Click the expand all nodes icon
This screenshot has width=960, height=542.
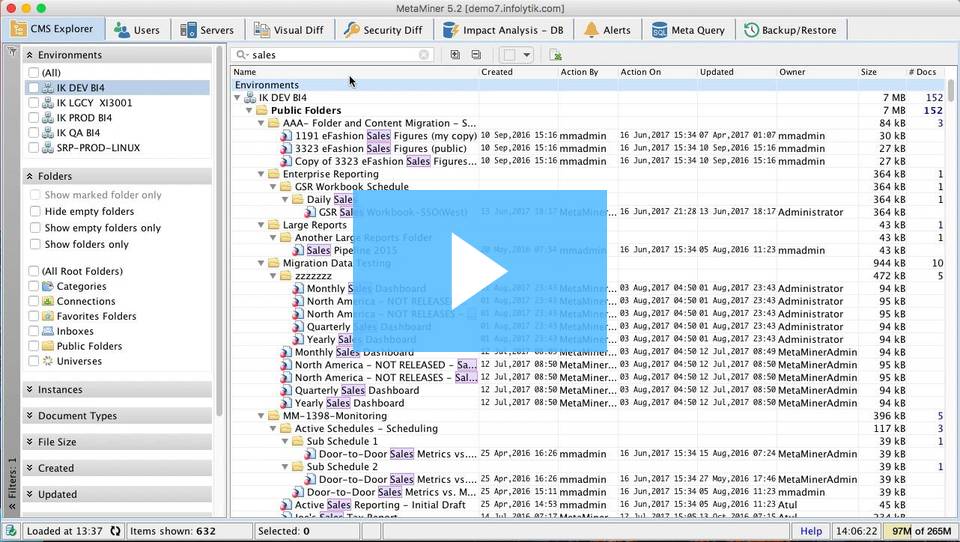[x=455, y=55]
